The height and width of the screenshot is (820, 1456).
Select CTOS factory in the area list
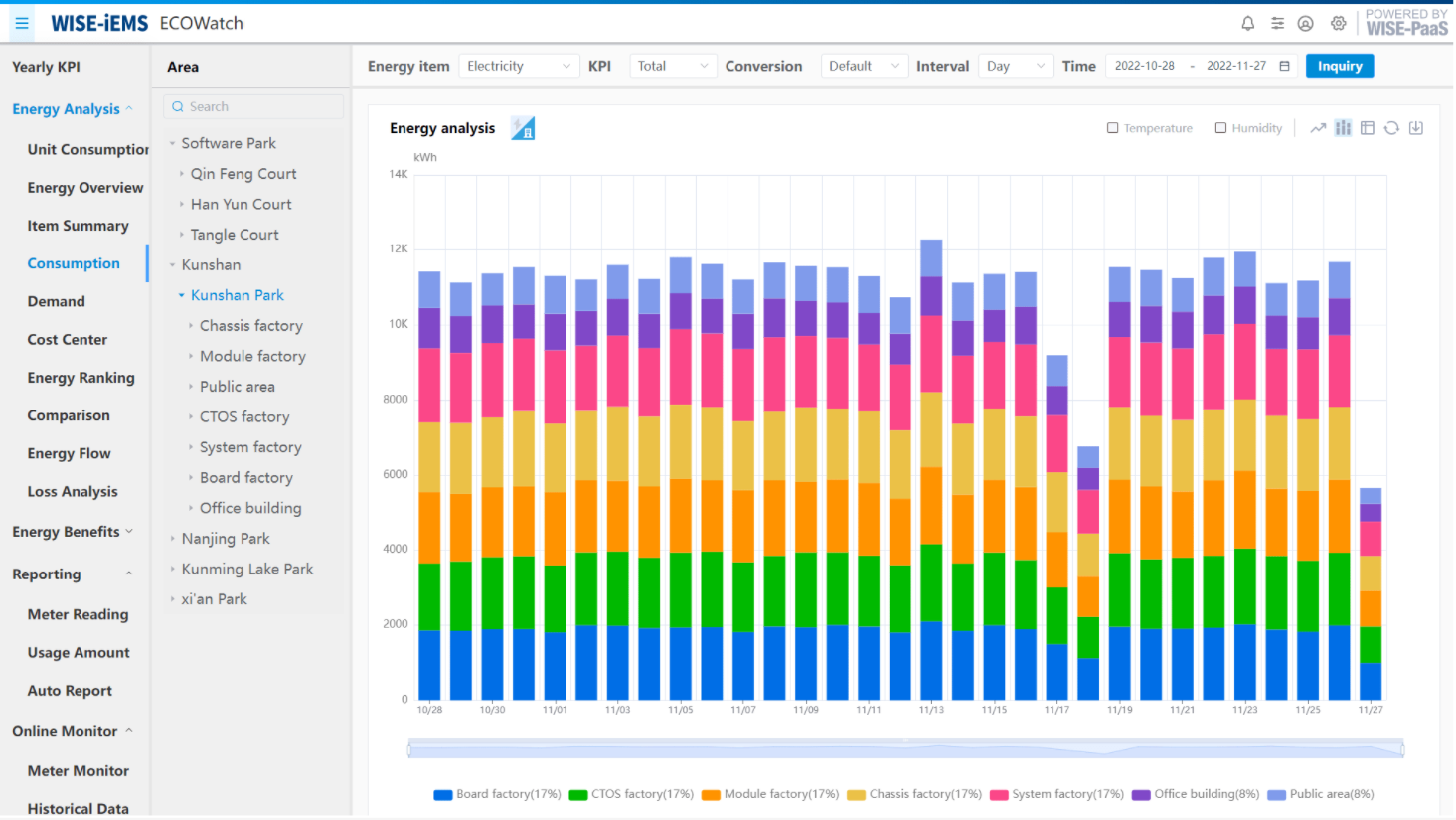point(243,416)
